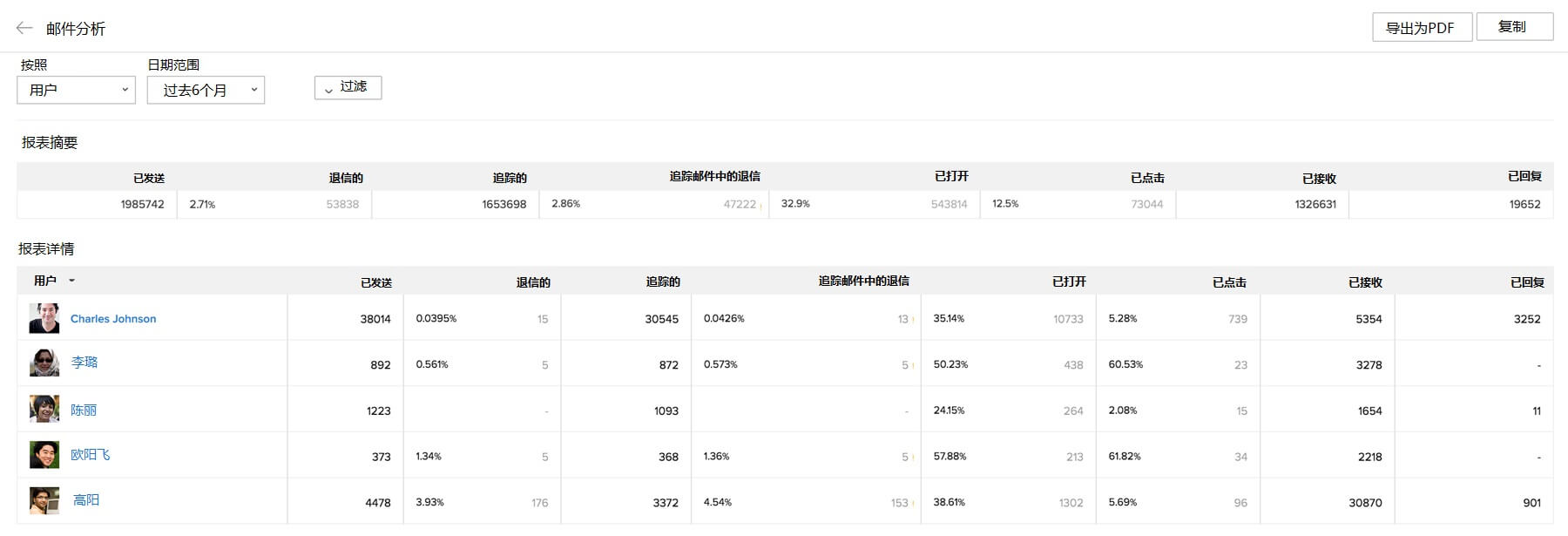Click the sort caret beside 用户 header
Screen dimensions: 1568x536
pos(72,281)
